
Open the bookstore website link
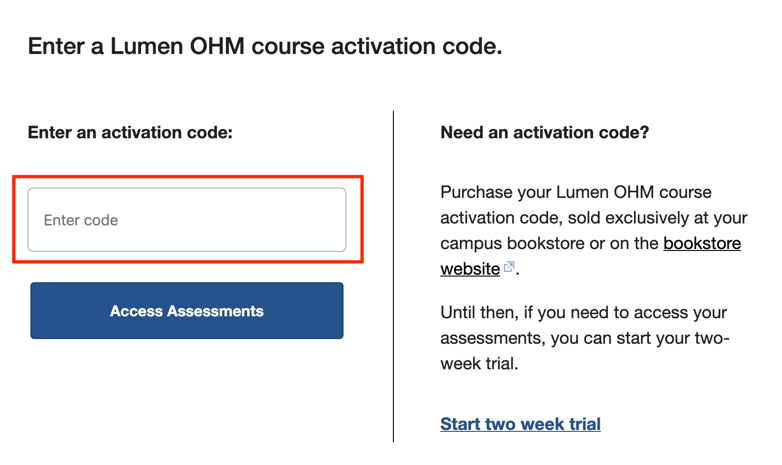click(x=701, y=243)
